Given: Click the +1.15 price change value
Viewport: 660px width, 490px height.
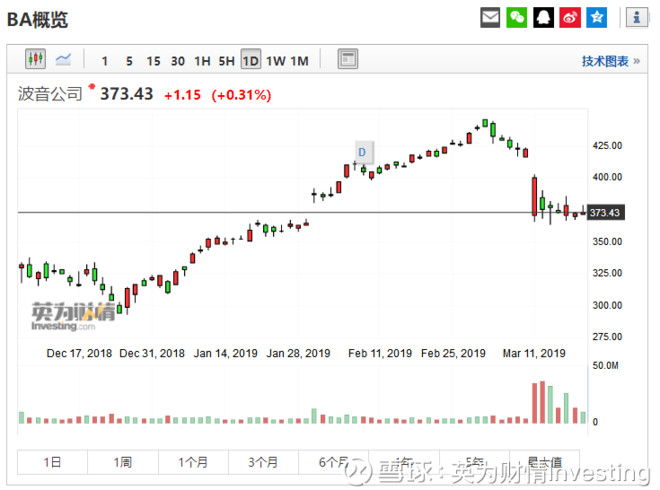Looking at the screenshot, I should pyautogui.click(x=183, y=95).
